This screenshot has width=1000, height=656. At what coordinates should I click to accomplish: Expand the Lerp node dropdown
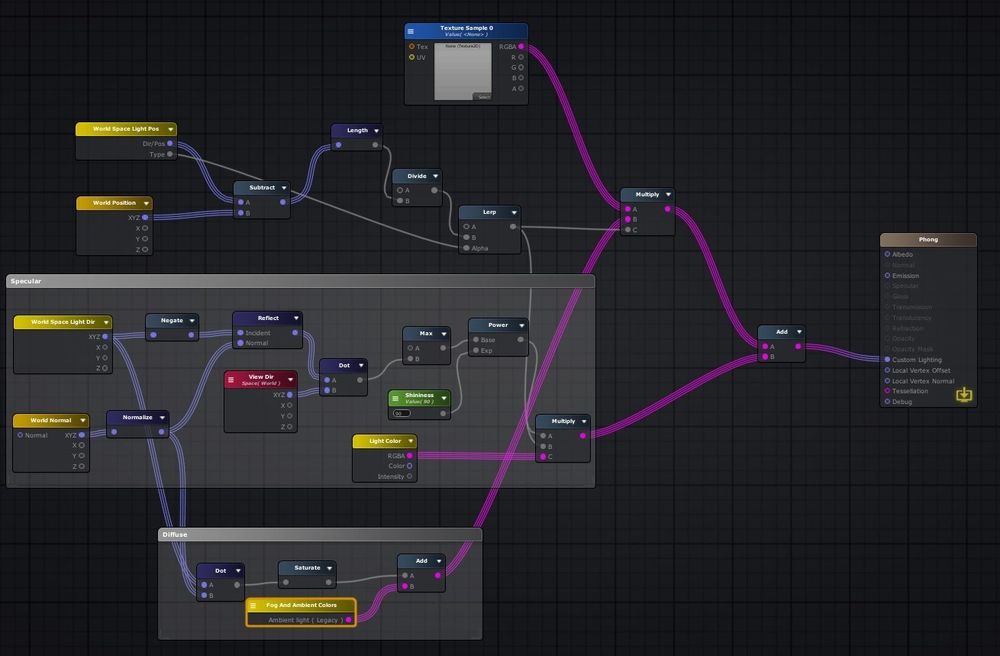pyautogui.click(x=512, y=212)
